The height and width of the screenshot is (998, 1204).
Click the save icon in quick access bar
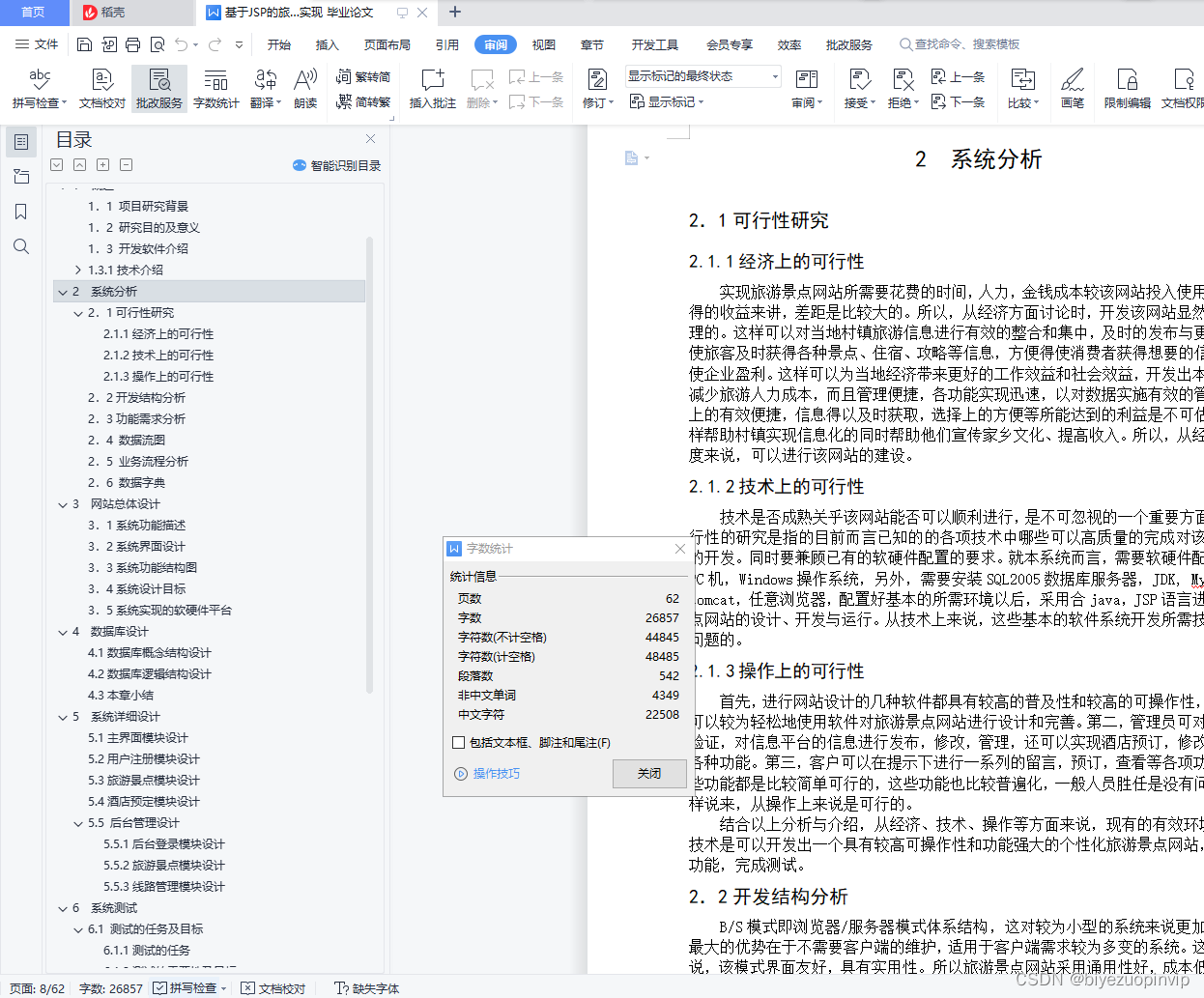(84, 44)
